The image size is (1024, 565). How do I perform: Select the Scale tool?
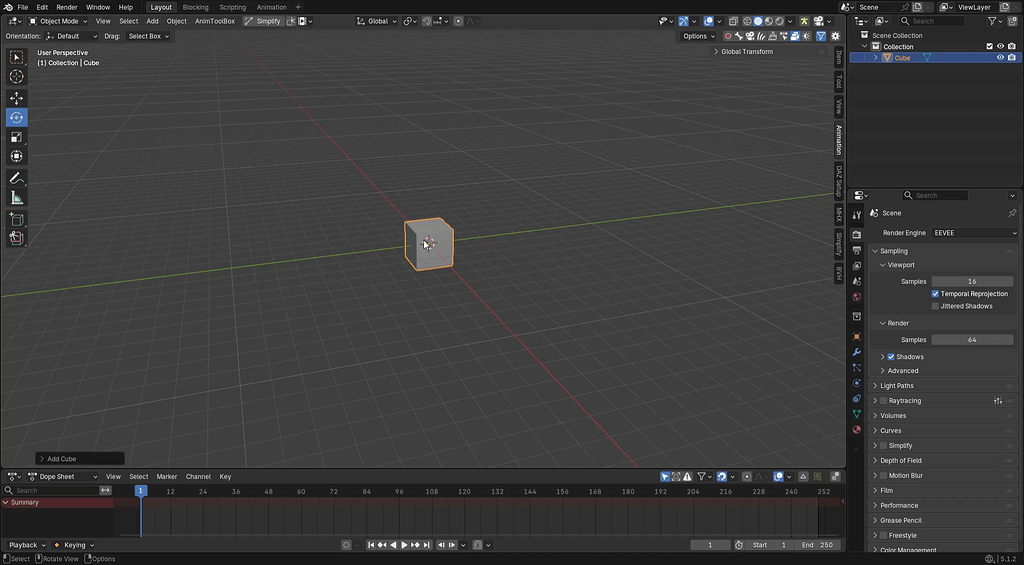(16, 137)
